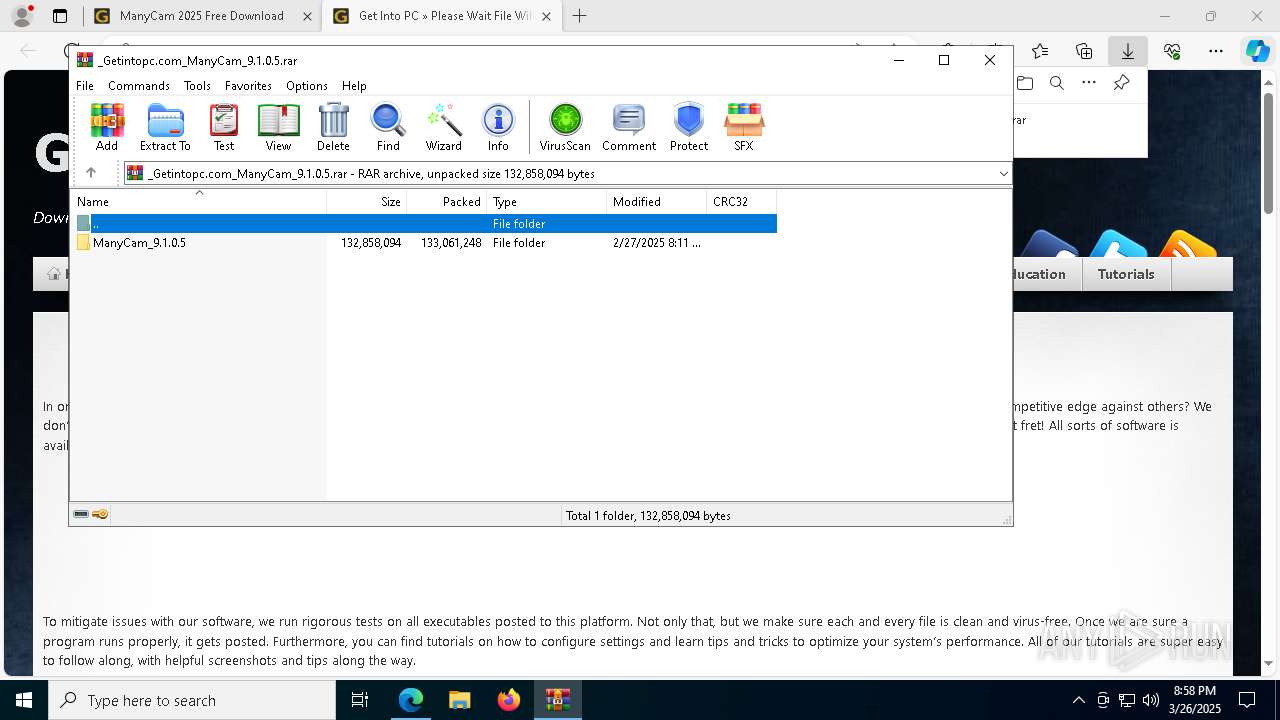Open Firefox from the taskbar
Image resolution: width=1280 pixels, height=720 pixels.
[509, 700]
